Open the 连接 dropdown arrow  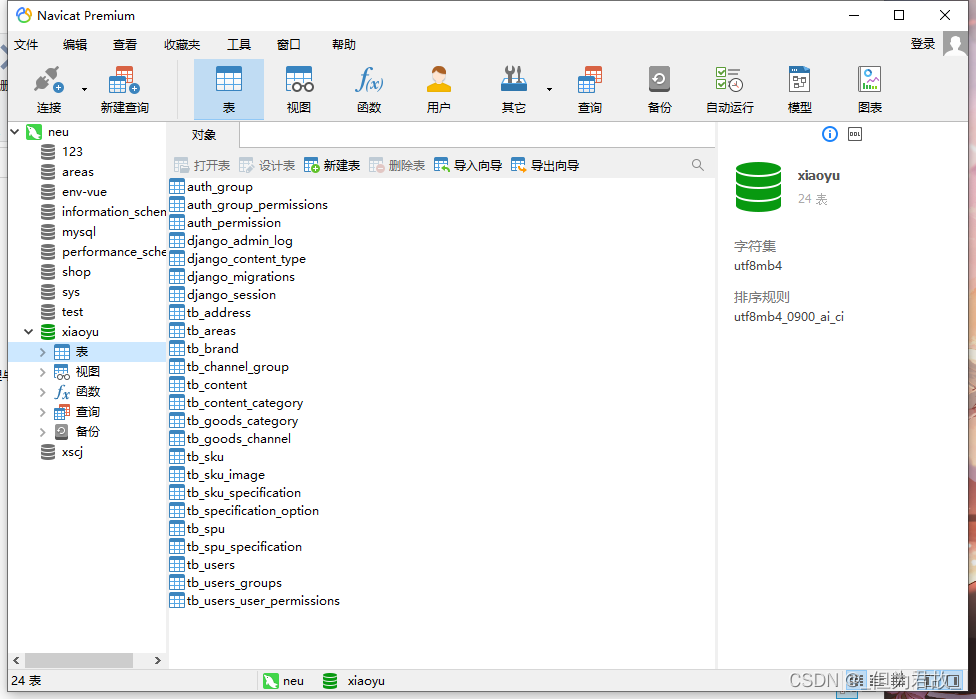pos(84,90)
